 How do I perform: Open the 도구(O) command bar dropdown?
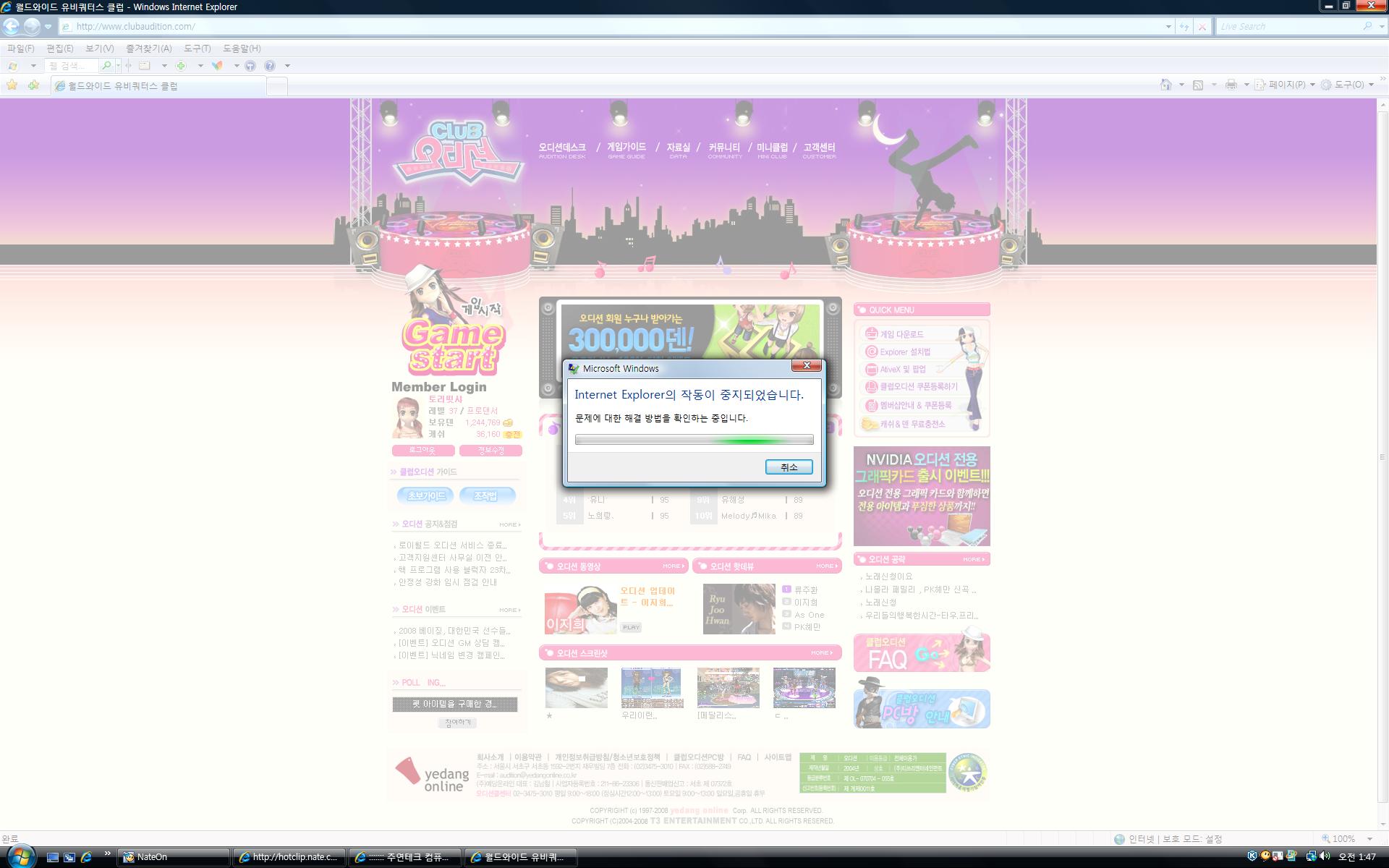(1347, 85)
